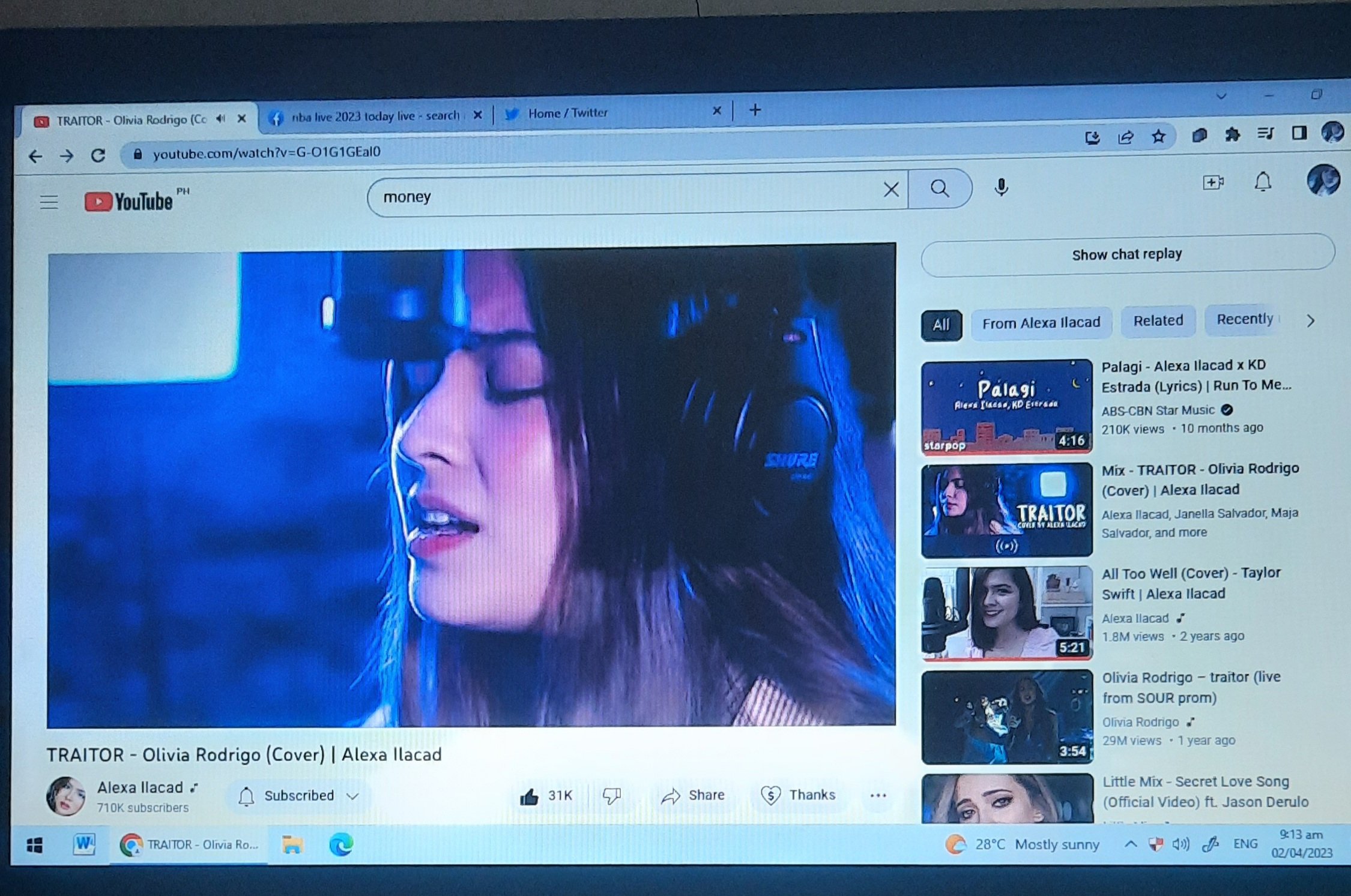Select the From Alexa Ilacad chip
The width and height of the screenshot is (1351, 896).
pyautogui.click(x=1041, y=323)
